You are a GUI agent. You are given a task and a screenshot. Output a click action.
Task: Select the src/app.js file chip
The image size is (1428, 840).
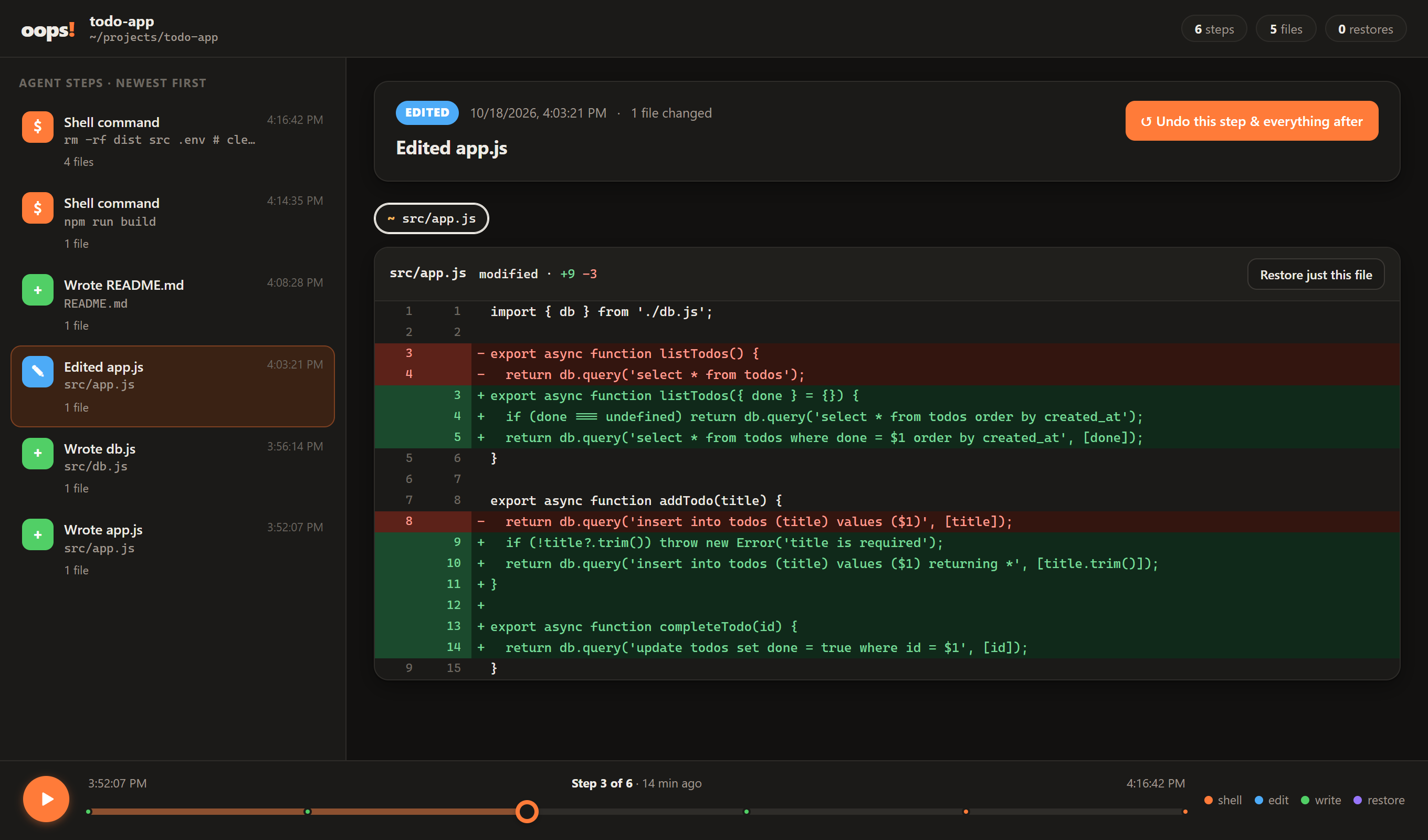click(x=431, y=218)
